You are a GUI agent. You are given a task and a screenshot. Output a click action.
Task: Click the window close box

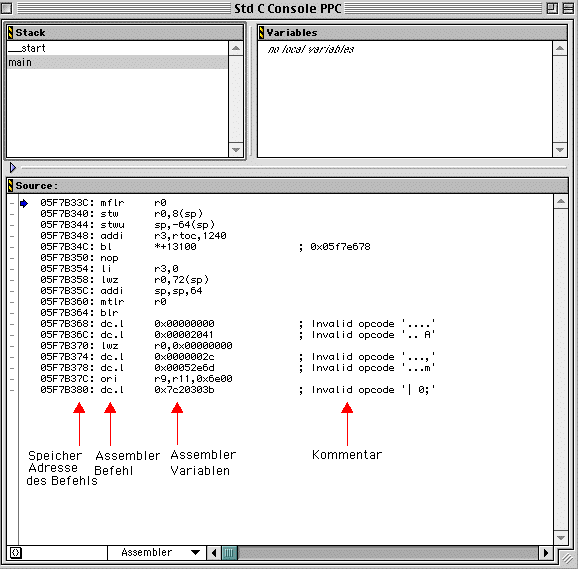pos(6,8)
